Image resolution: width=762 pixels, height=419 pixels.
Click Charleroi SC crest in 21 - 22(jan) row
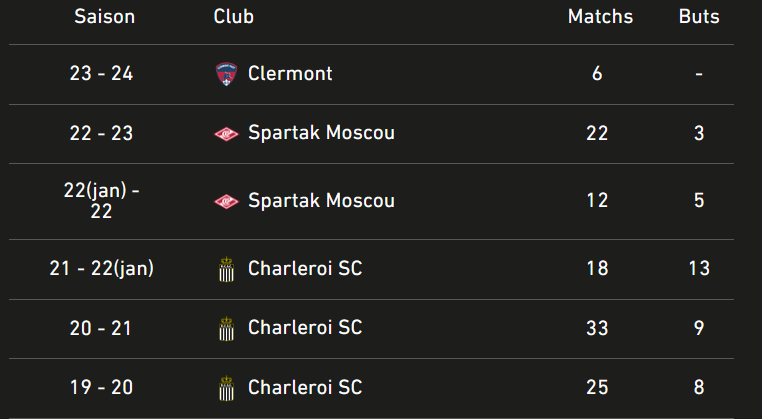pyautogui.click(x=226, y=269)
